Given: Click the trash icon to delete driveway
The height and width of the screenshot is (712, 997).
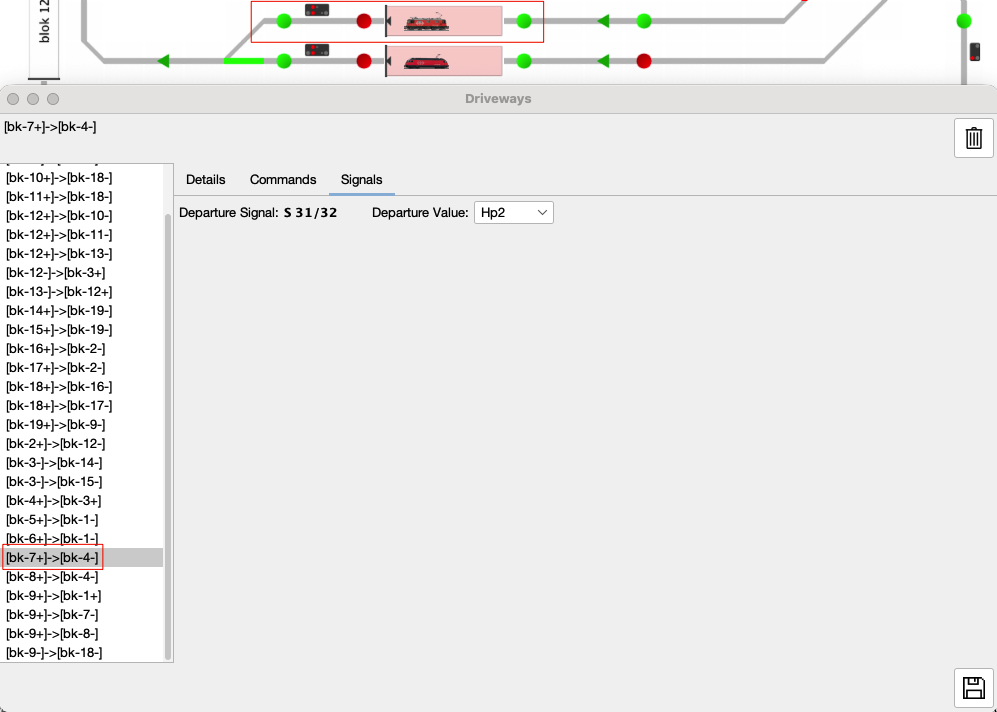Looking at the screenshot, I should [x=973, y=138].
